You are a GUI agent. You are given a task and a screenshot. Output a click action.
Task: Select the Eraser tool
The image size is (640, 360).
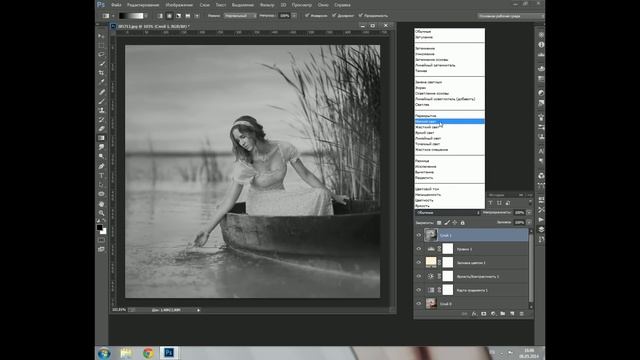click(x=101, y=129)
